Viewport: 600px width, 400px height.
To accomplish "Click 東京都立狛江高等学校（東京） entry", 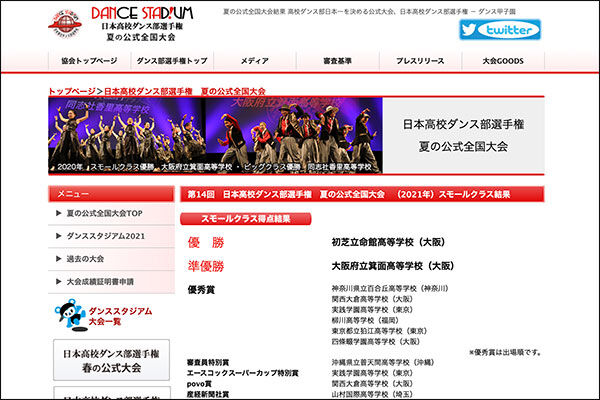I will pyautogui.click(x=379, y=331).
